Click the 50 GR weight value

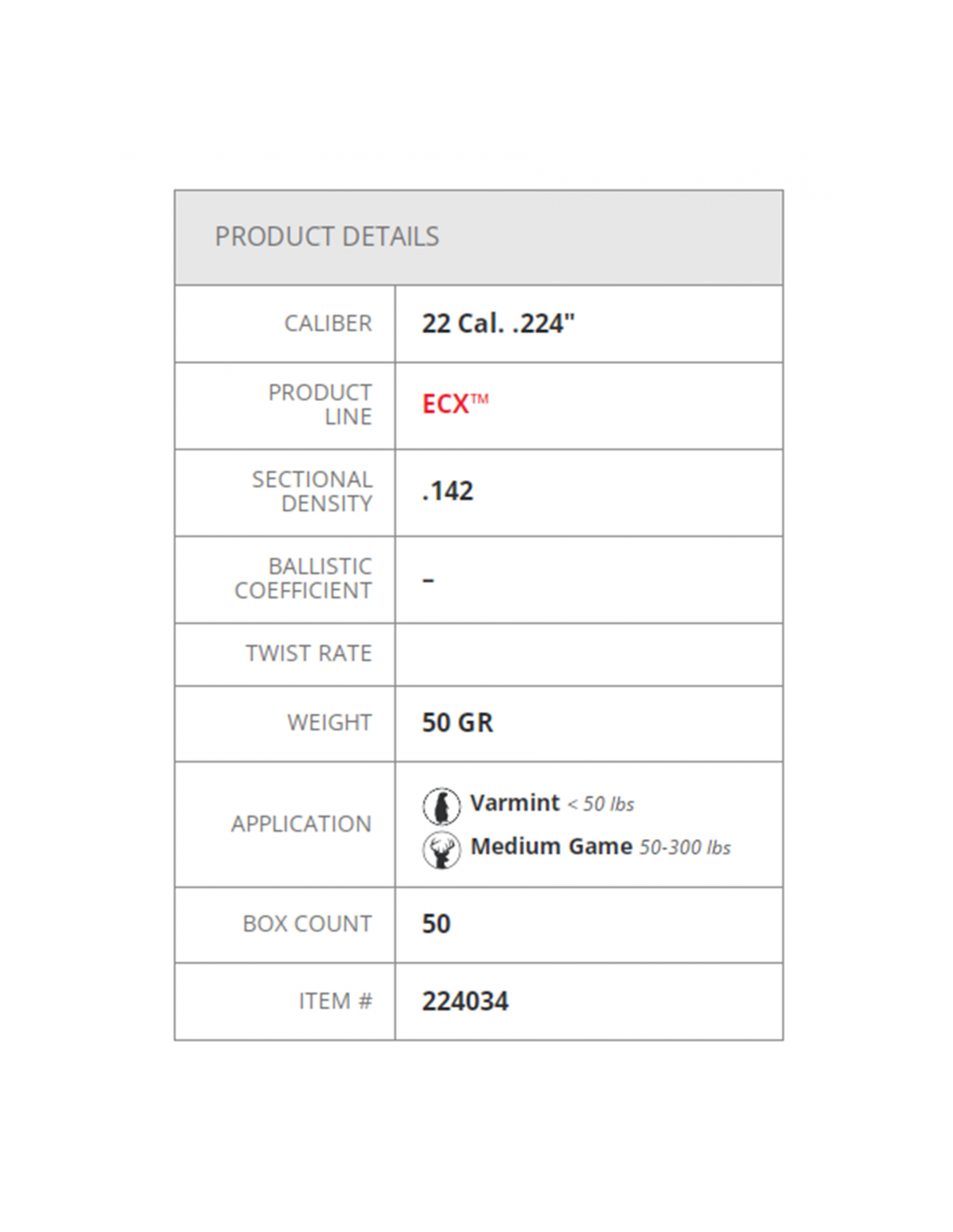(457, 723)
